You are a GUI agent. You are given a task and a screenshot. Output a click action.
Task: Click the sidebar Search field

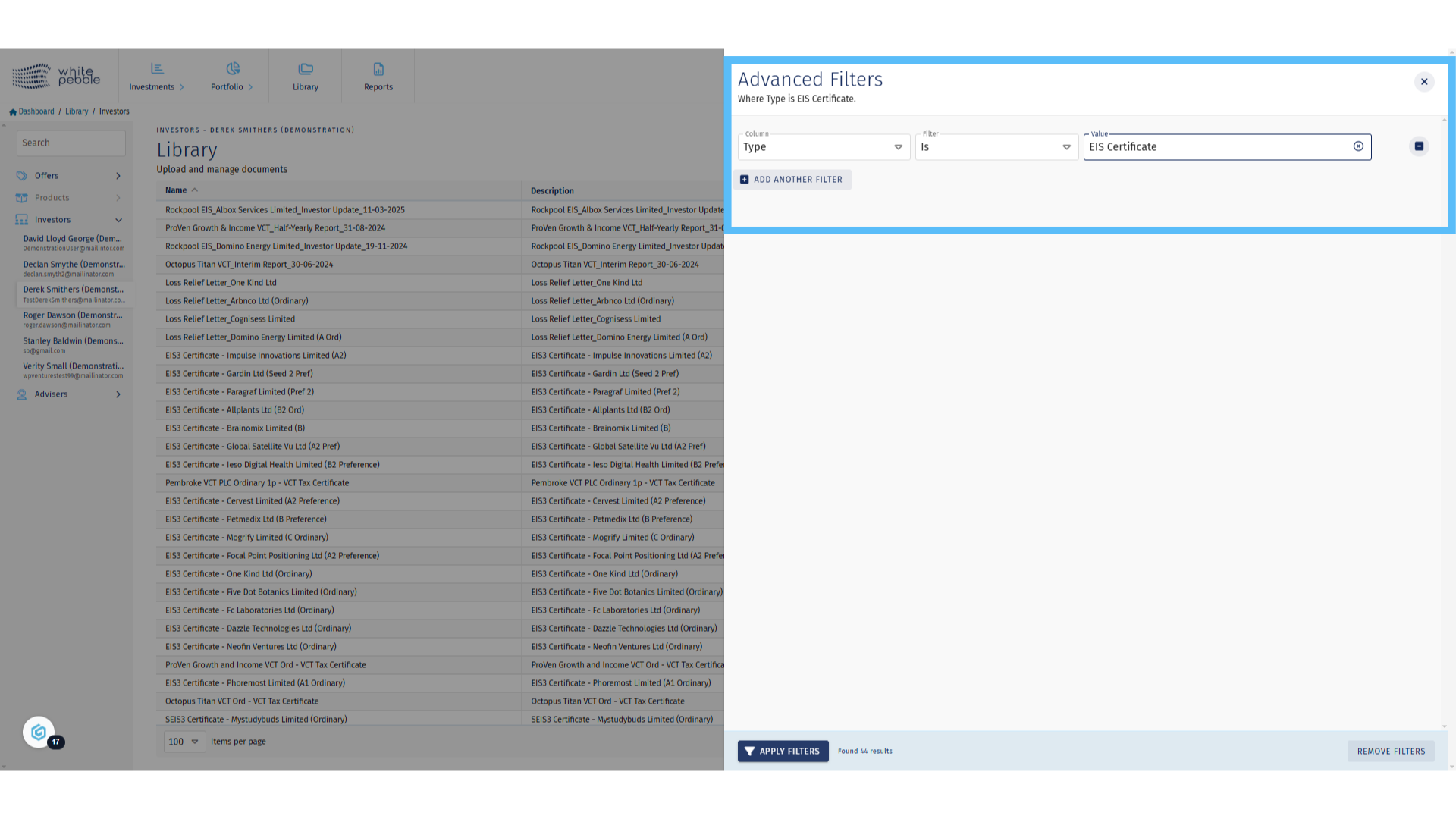(x=71, y=143)
